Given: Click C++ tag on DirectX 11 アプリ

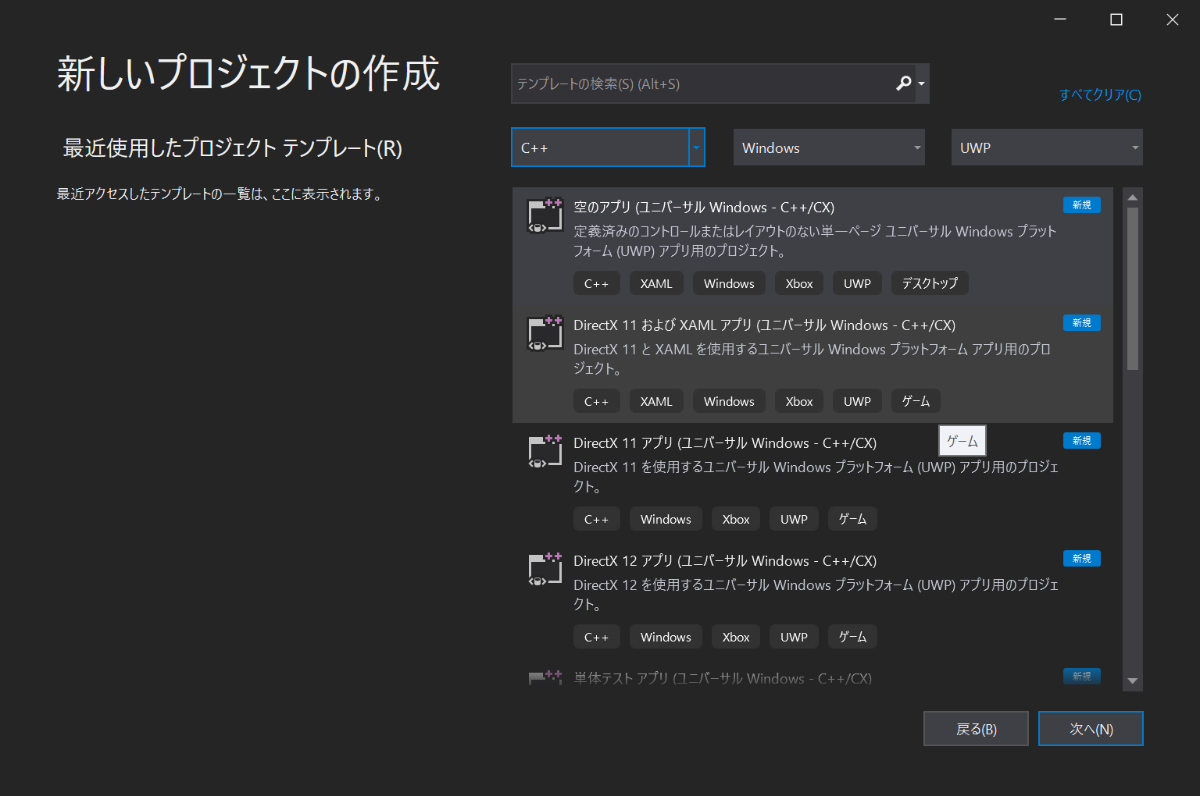Looking at the screenshot, I should [597, 519].
